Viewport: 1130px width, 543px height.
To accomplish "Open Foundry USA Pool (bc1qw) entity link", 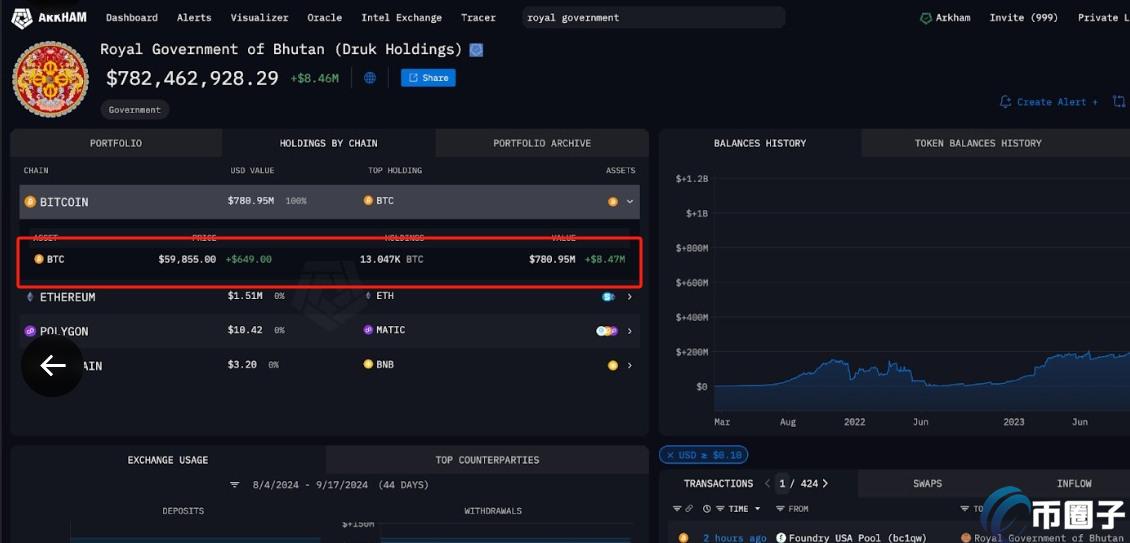I will click(858, 537).
